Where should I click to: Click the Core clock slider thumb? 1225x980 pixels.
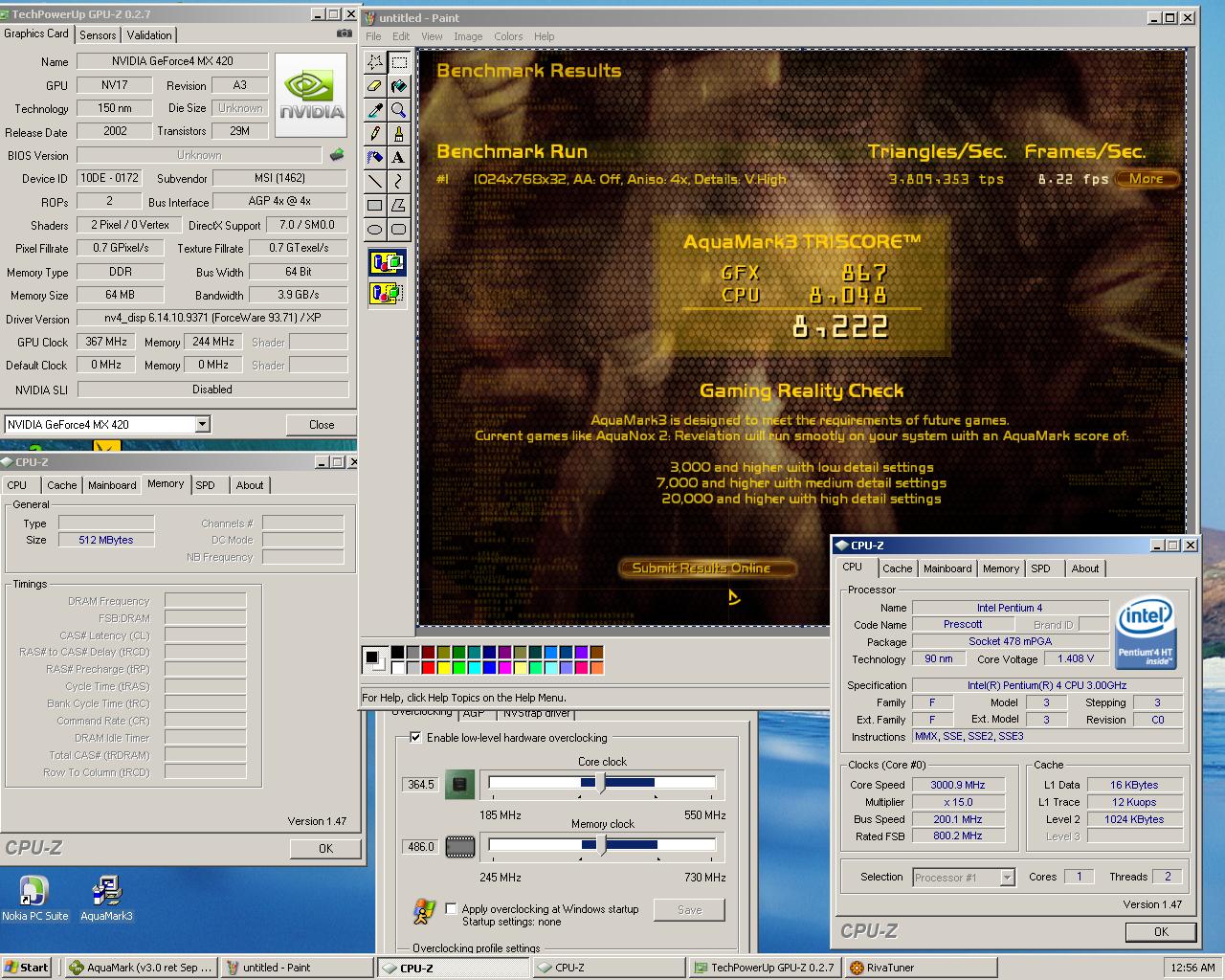click(601, 783)
